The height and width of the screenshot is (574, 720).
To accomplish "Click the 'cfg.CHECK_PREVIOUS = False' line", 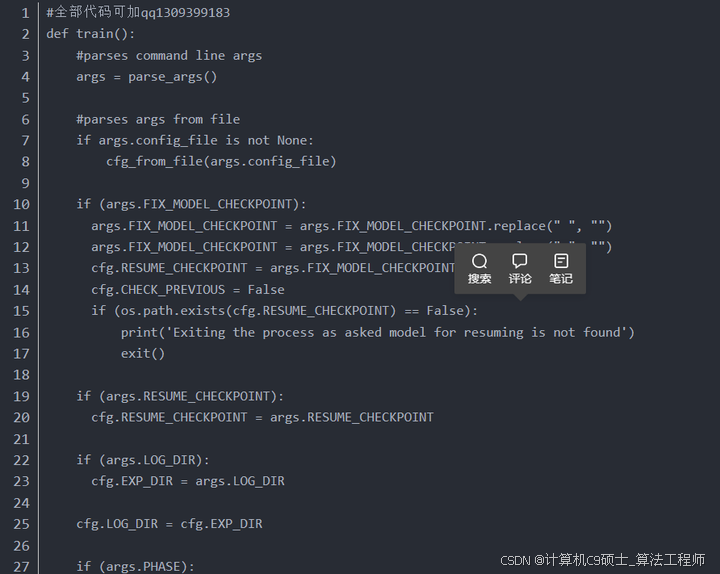I will [188, 289].
